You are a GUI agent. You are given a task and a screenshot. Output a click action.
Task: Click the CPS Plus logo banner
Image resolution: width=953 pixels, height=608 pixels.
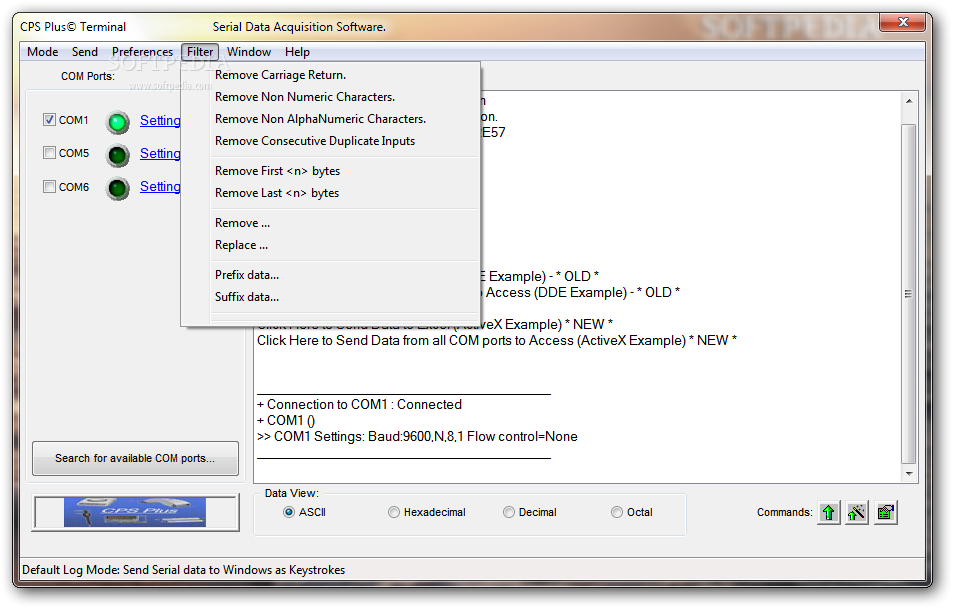click(x=135, y=513)
